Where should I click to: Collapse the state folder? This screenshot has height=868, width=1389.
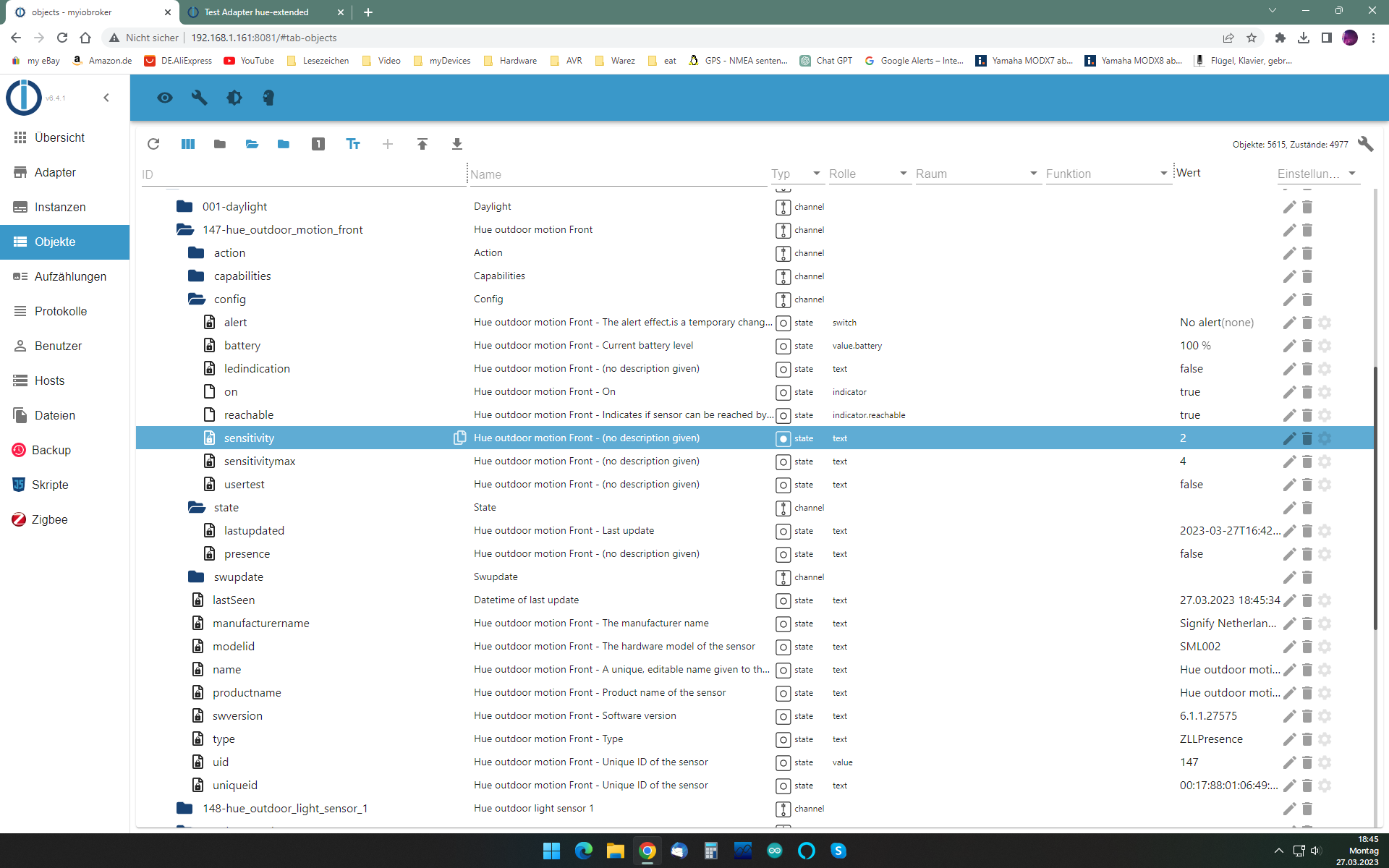(x=196, y=507)
